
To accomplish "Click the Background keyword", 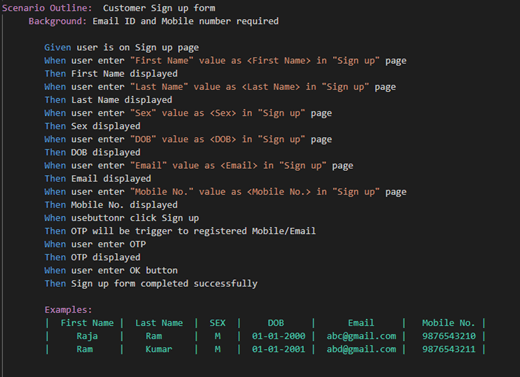I will click(57, 21).
